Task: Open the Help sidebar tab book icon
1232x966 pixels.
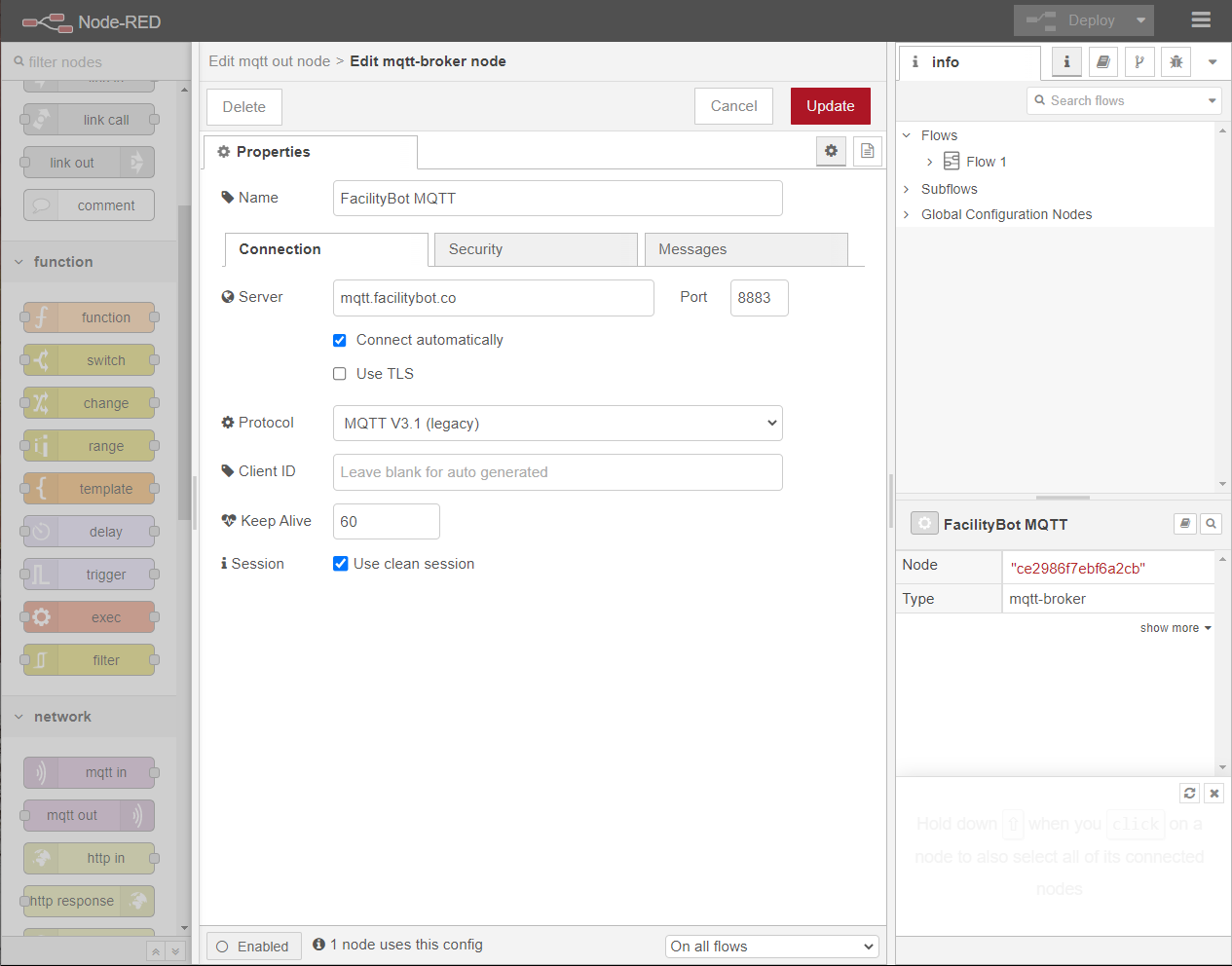Action: [1102, 62]
